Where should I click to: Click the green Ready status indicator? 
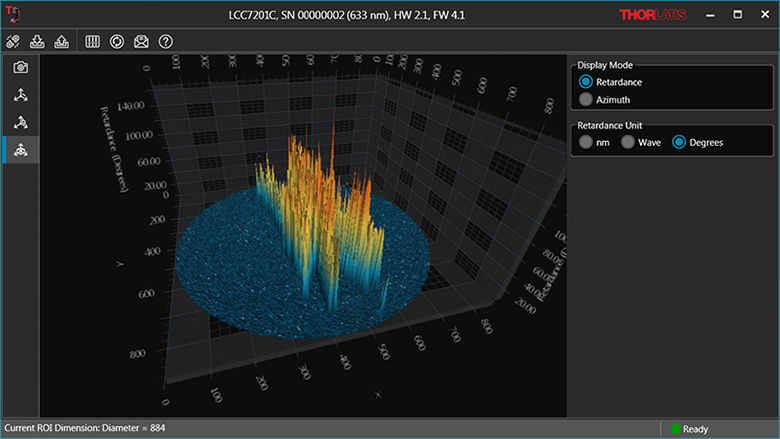click(675, 429)
